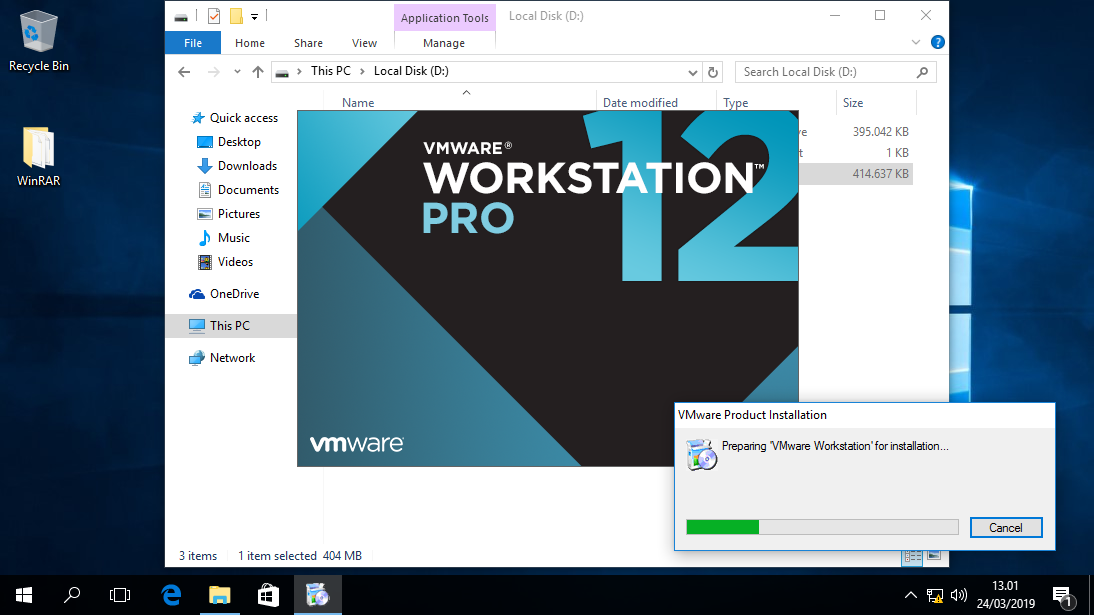Refresh the Local Disk (D:) folder
The image size is (1094, 615).
point(713,72)
